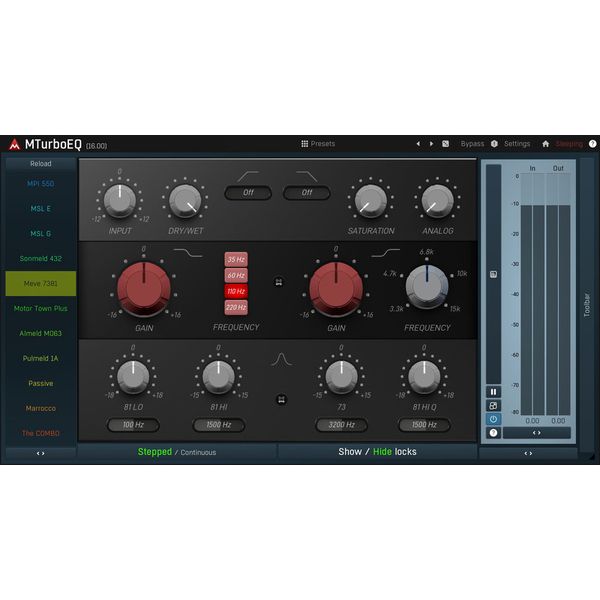600x600 pixels.
Task: Open the Presets grid icon
Action: (305, 144)
